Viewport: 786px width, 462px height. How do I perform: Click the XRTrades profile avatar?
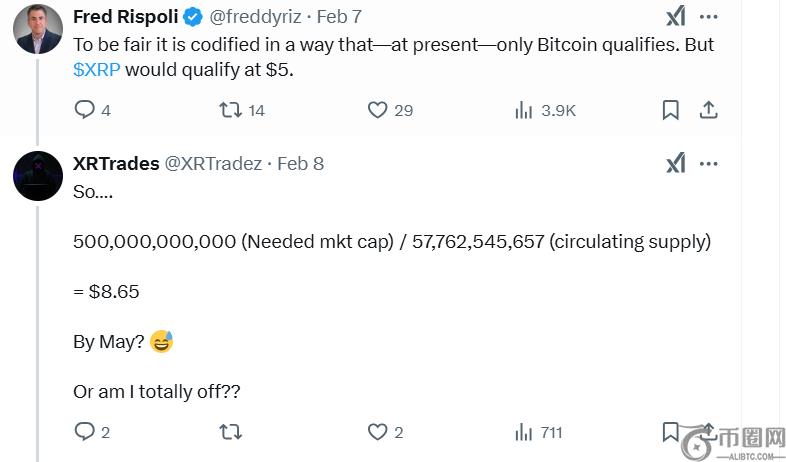pos(38,176)
